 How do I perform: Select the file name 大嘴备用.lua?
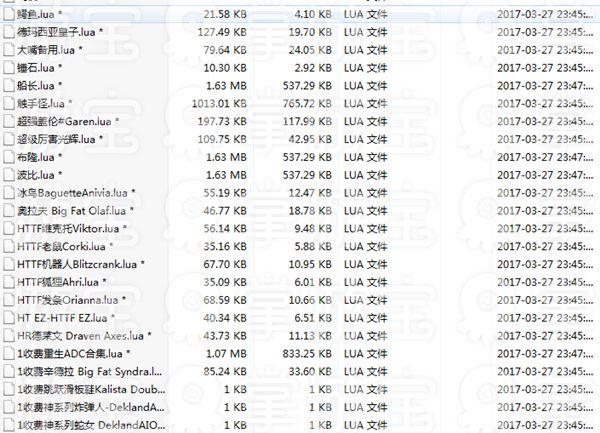tap(46, 50)
